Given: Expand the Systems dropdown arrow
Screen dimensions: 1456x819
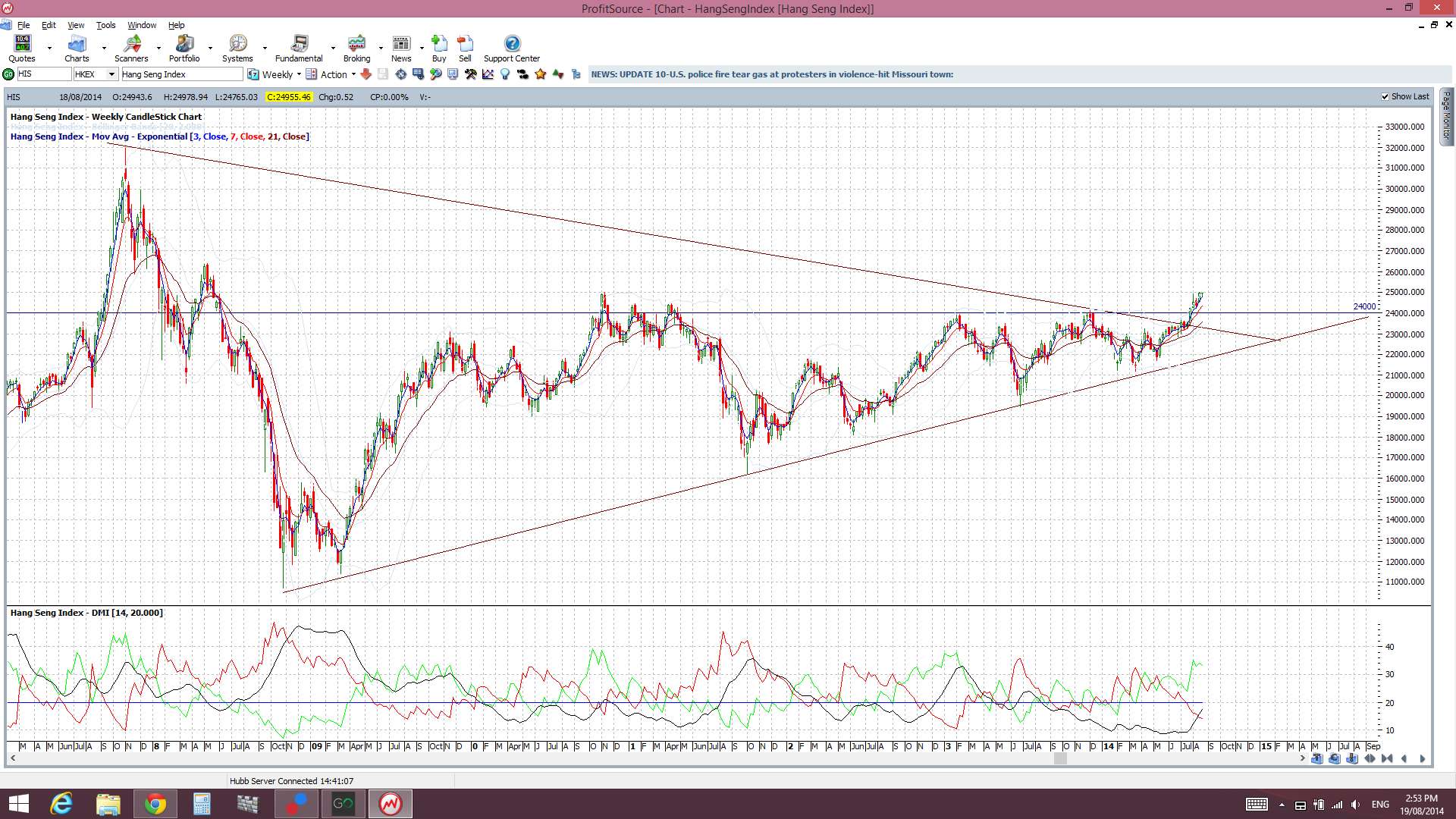Looking at the screenshot, I should (x=265, y=49).
